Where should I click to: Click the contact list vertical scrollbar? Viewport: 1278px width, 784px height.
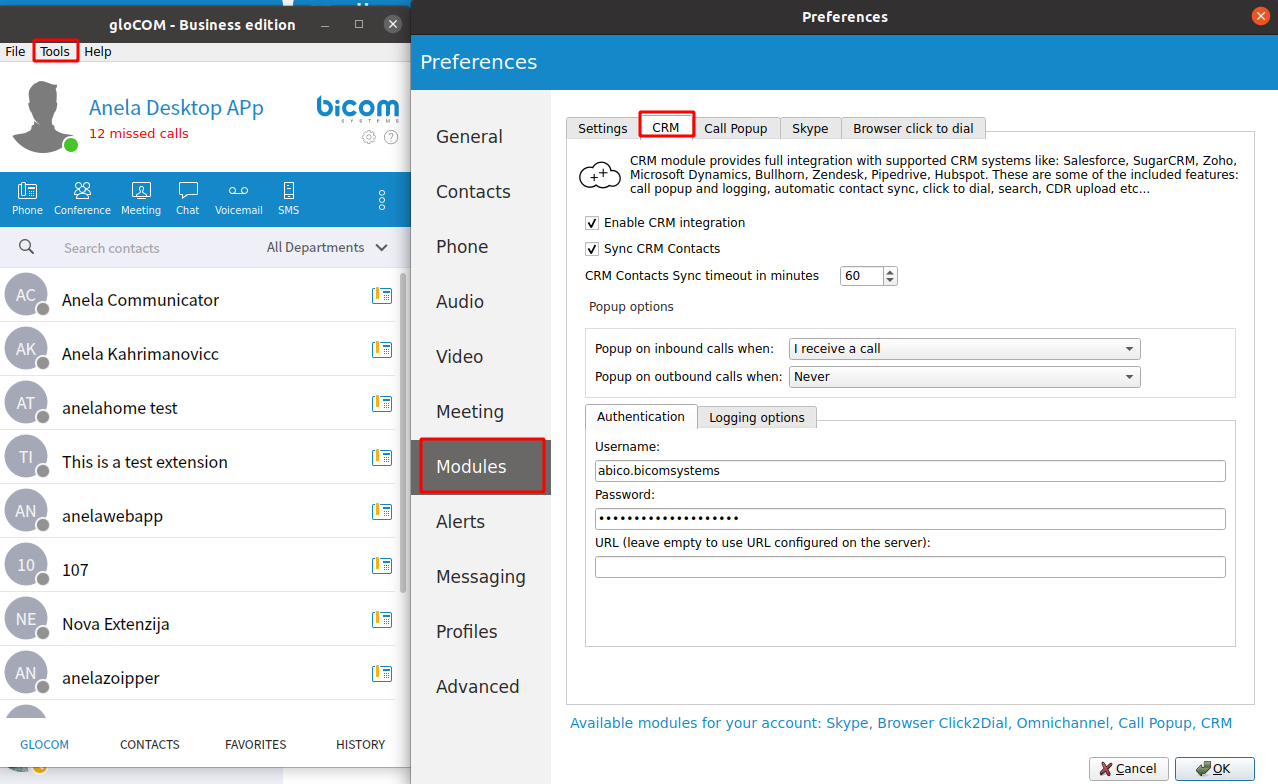click(403, 432)
